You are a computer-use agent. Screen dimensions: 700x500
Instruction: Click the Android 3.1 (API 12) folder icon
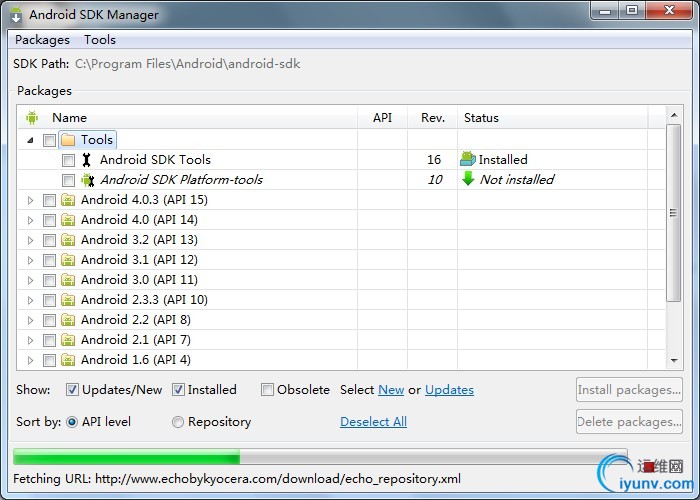[68, 260]
